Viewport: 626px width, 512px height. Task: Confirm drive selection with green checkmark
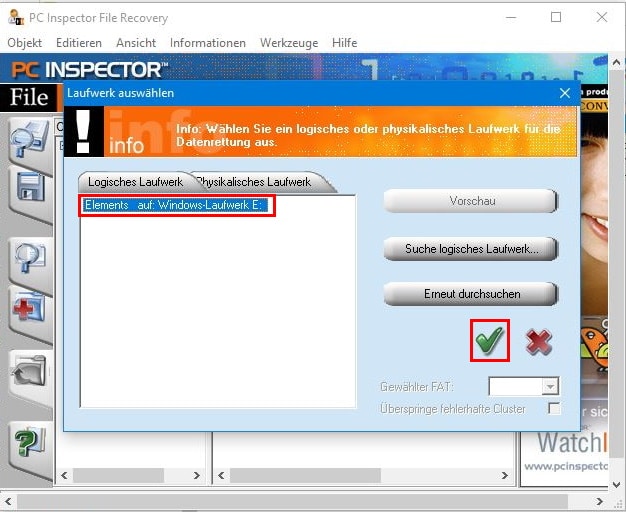click(x=489, y=340)
